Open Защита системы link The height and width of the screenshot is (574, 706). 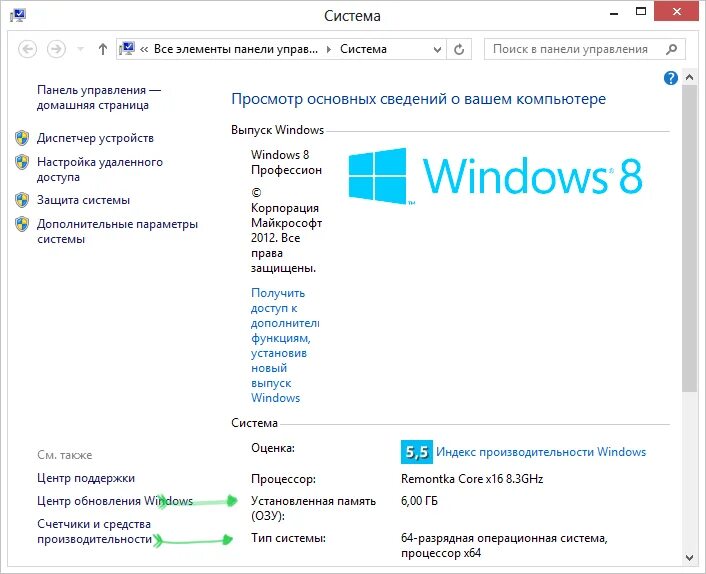coord(83,200)
